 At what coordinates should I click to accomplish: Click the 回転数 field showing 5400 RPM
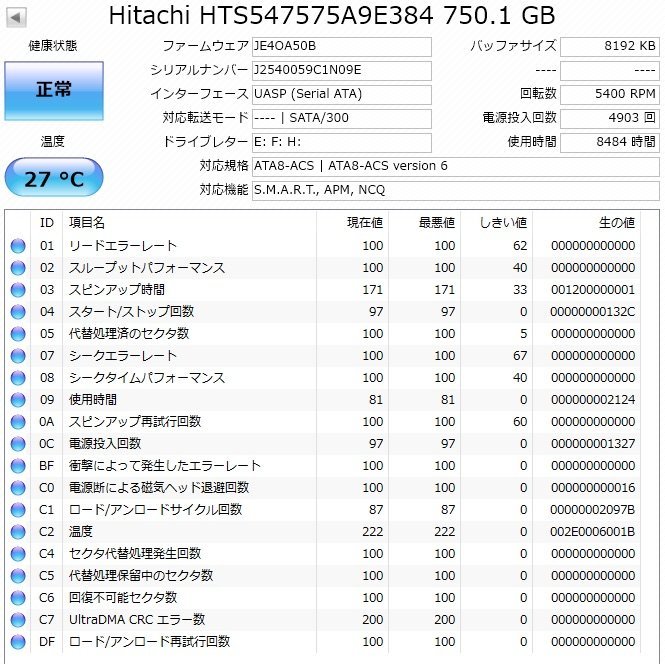tap(608, 94)
